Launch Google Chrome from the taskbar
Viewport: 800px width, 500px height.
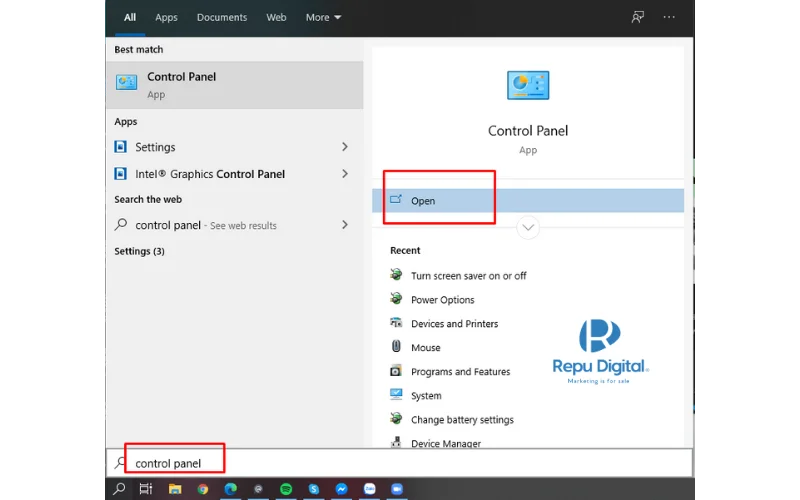(203, 489)
